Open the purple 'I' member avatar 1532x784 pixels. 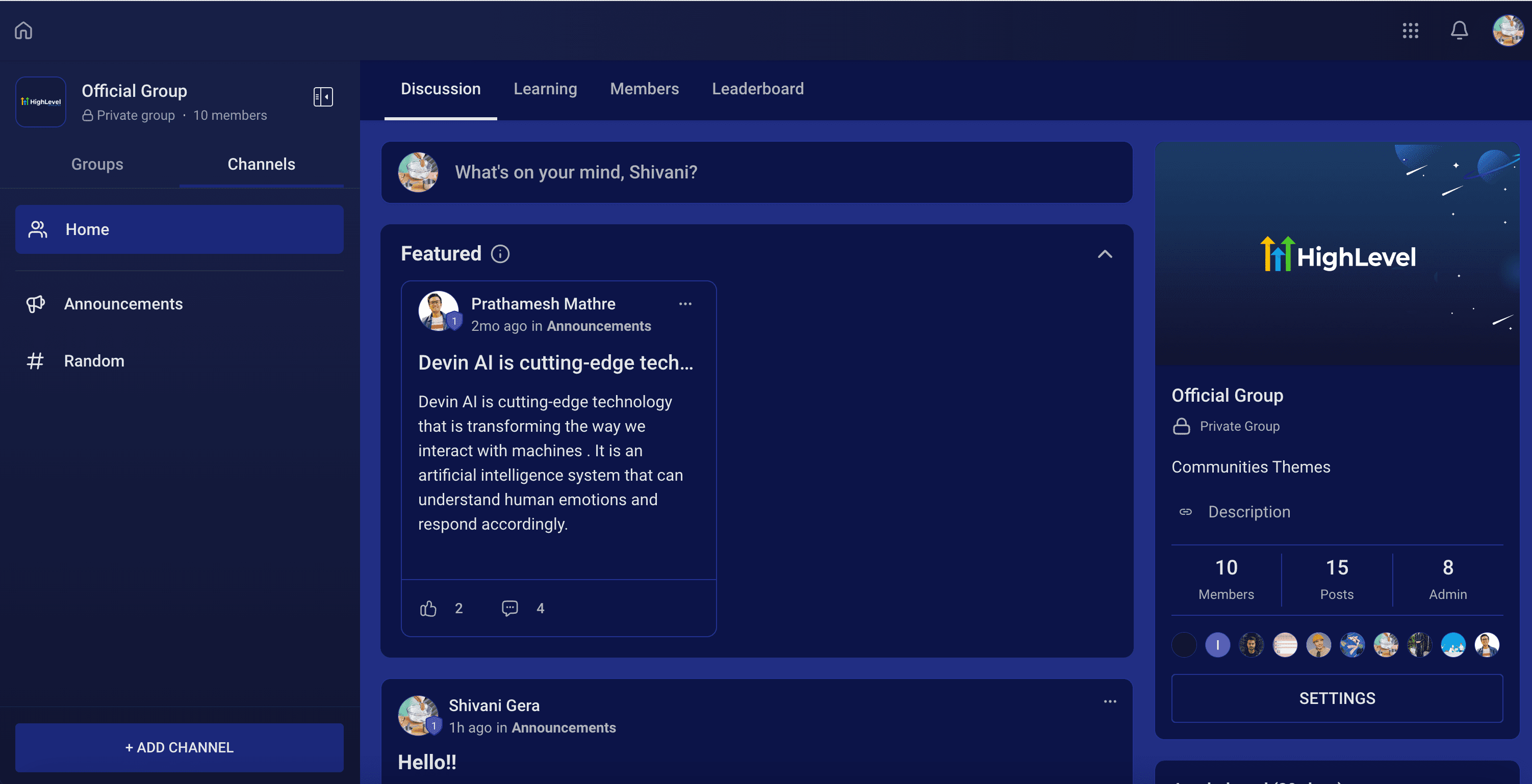click(1217, 645)
